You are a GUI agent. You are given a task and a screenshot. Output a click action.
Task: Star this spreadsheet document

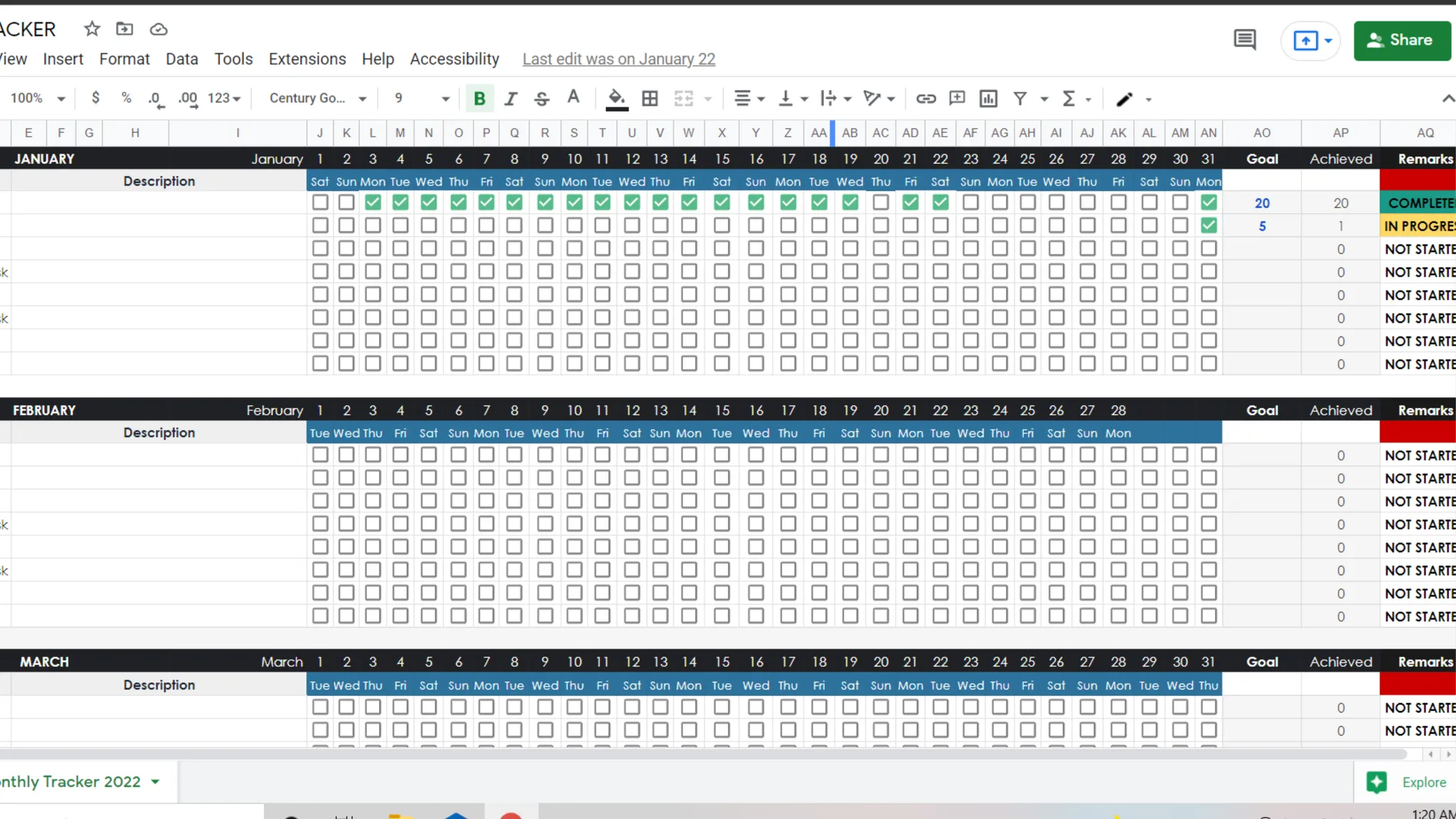pos(92,29)
